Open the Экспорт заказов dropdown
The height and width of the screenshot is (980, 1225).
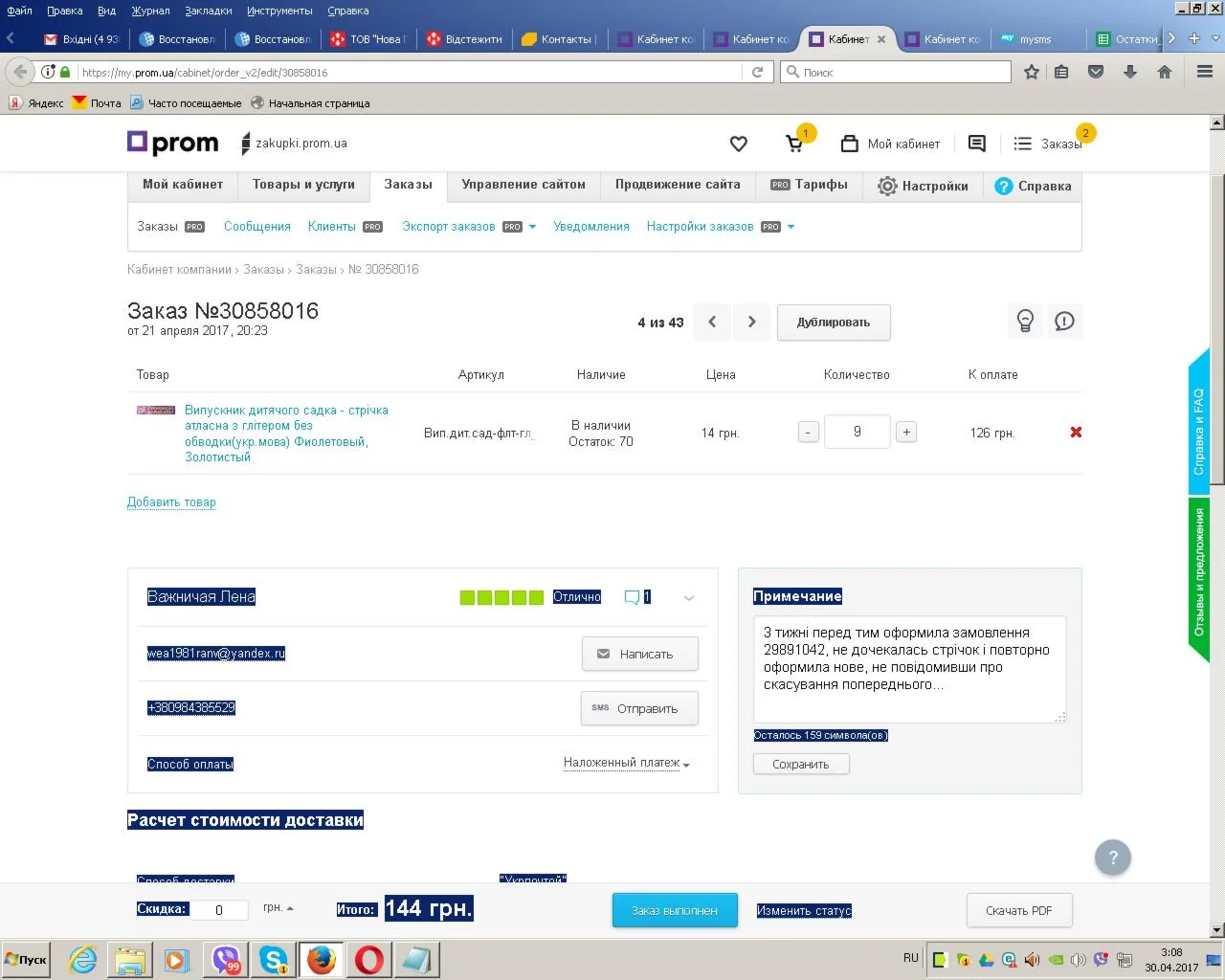tap(468, 227)
